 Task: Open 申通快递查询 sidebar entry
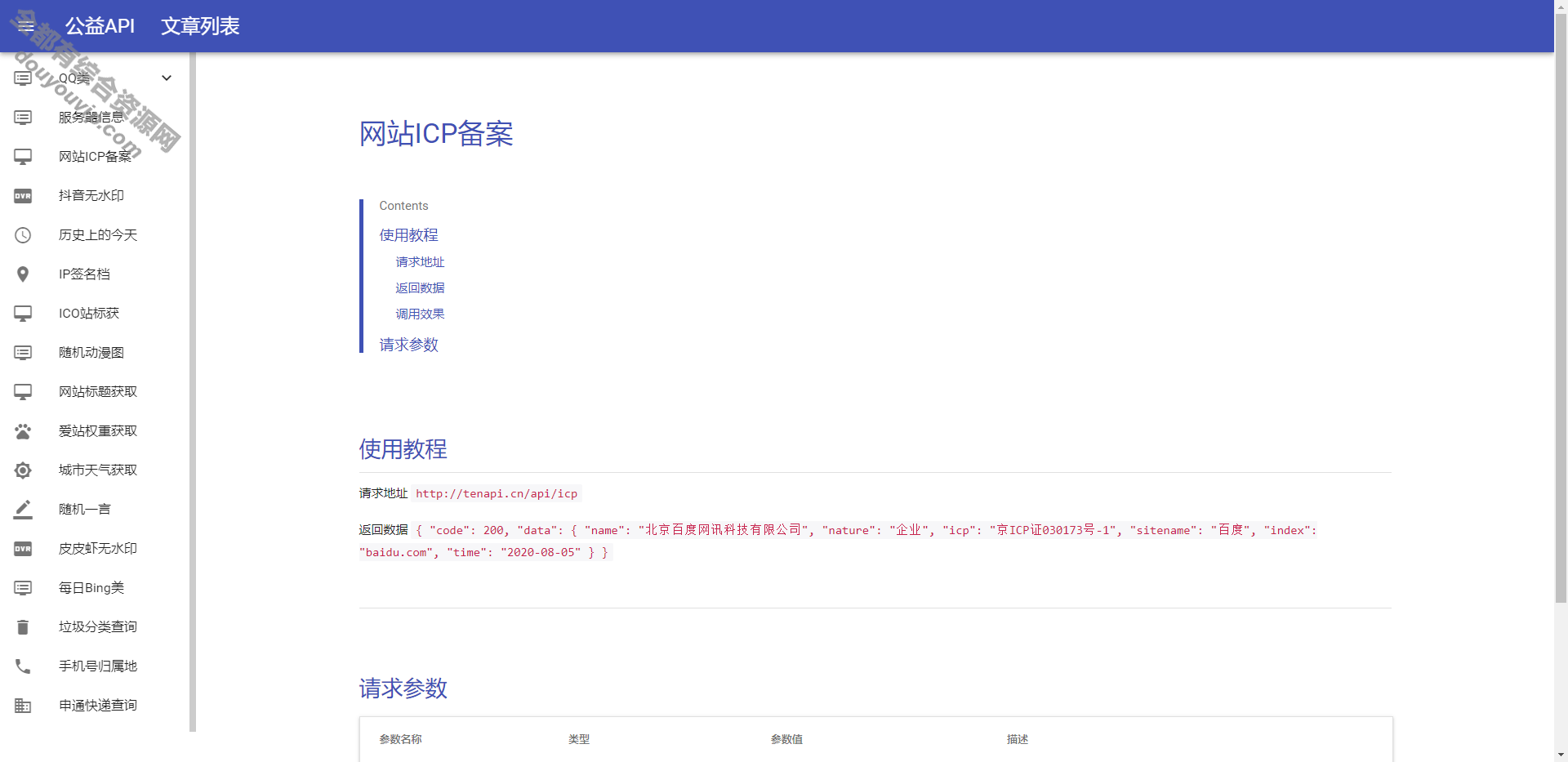[x=98, y=706]
